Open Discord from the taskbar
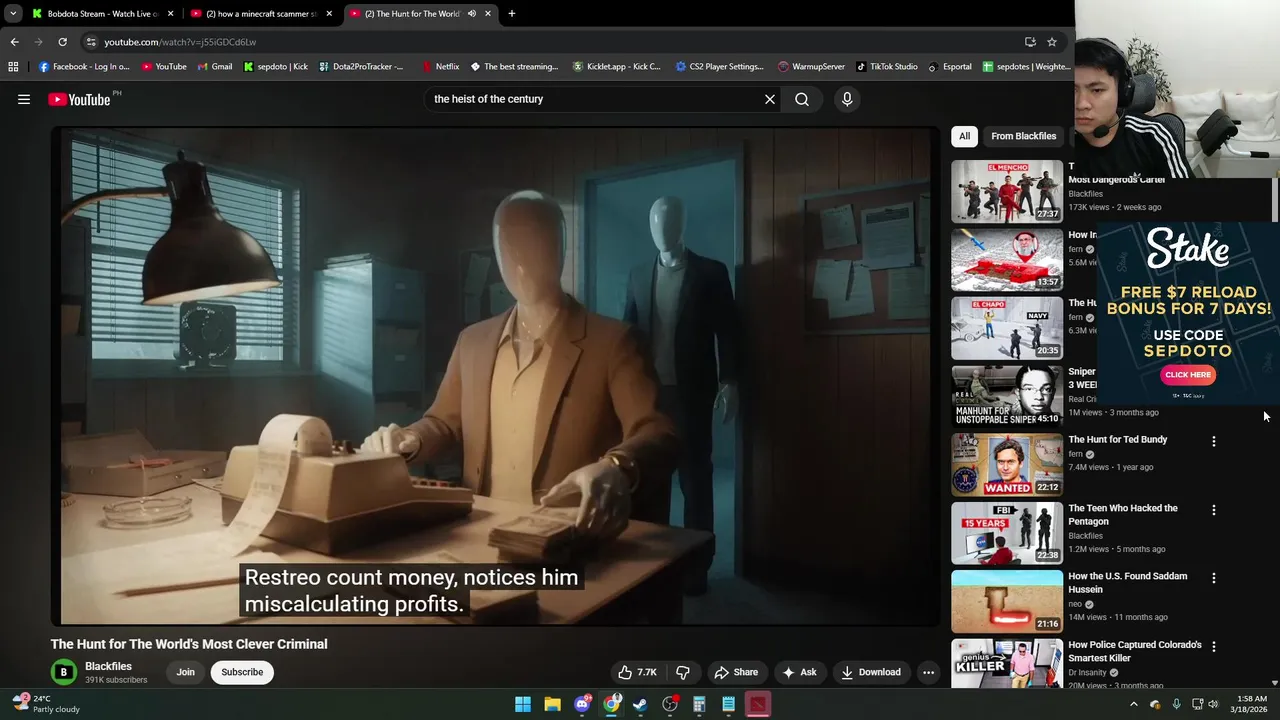The height and width of the screenshot is (720, 1280). coord(582,704)
